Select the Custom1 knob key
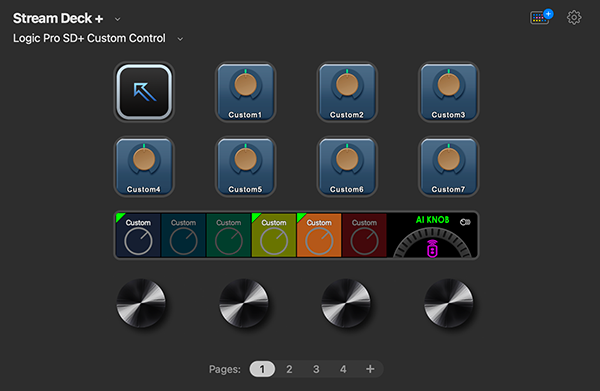 (245, 92)
